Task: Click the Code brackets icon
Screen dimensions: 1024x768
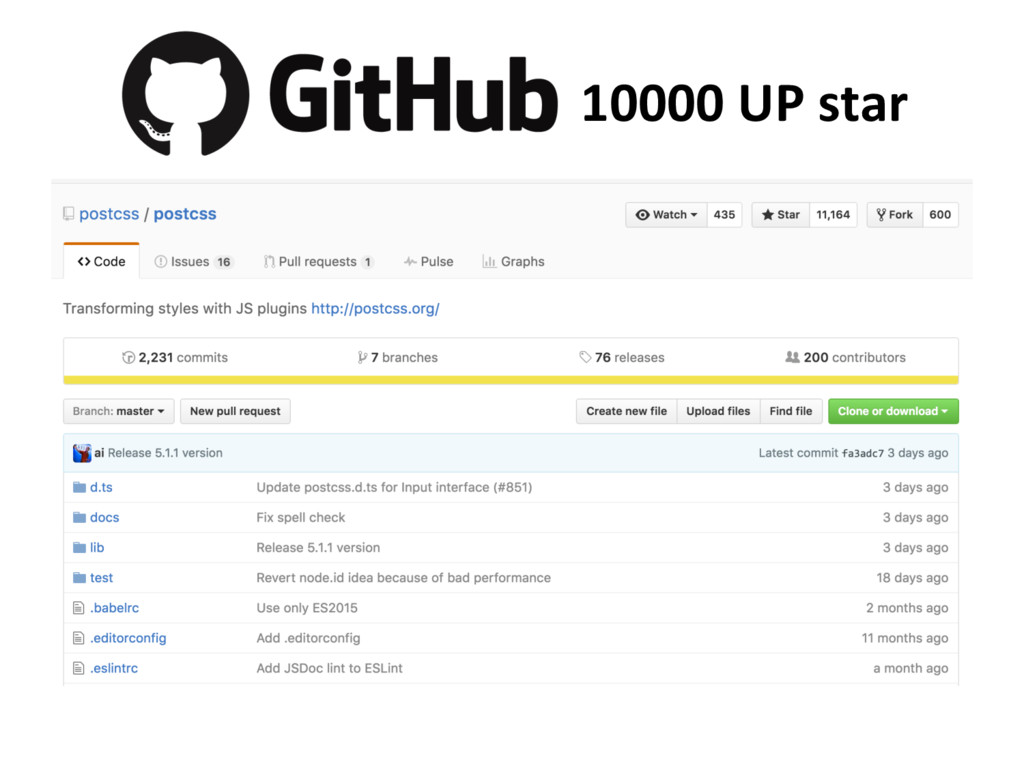Action: pyautogui.click(x=84, y=261)
